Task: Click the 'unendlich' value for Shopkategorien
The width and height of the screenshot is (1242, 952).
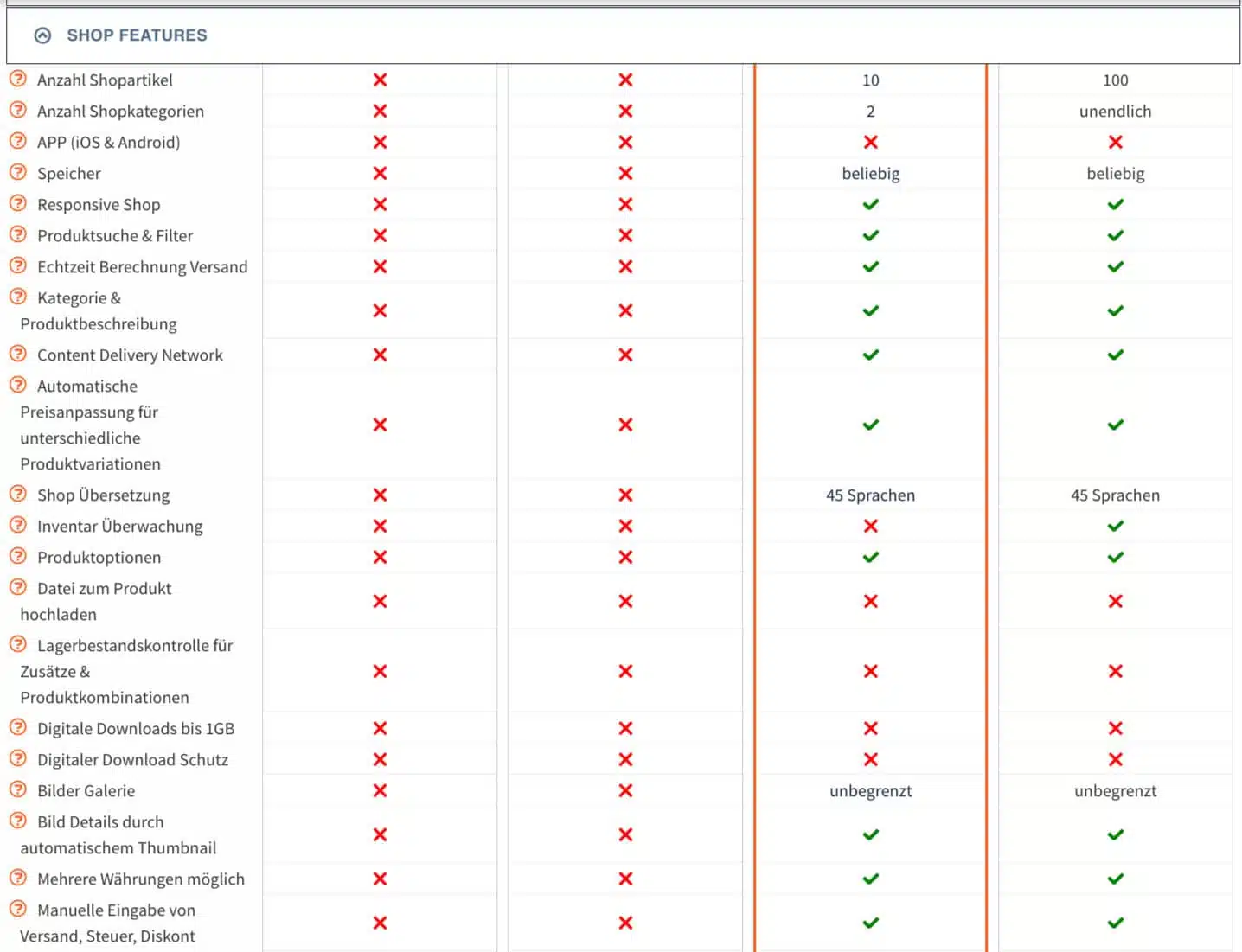Action: (1115, 112)
